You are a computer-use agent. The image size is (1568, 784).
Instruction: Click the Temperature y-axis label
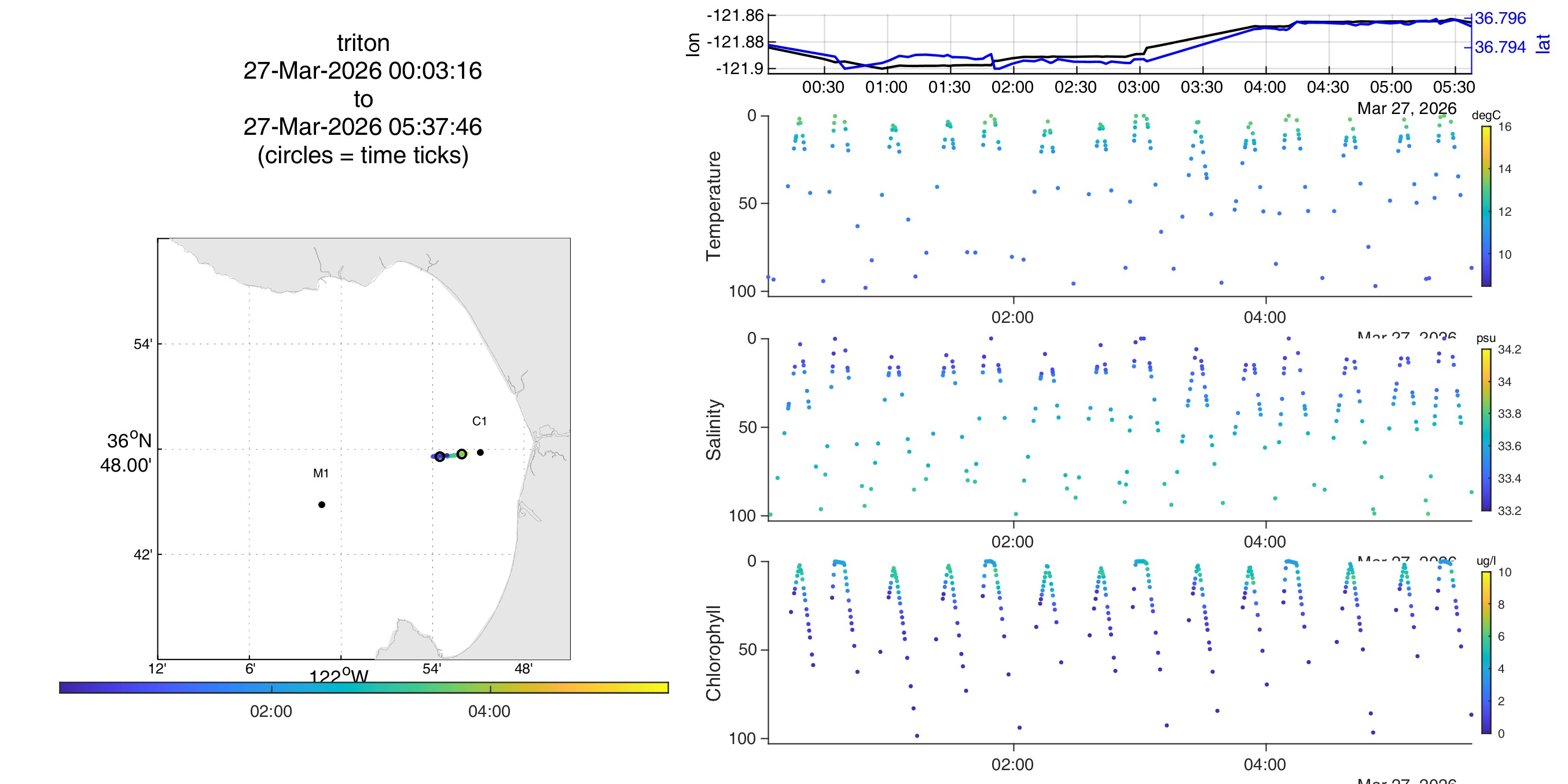coord(714,206)
